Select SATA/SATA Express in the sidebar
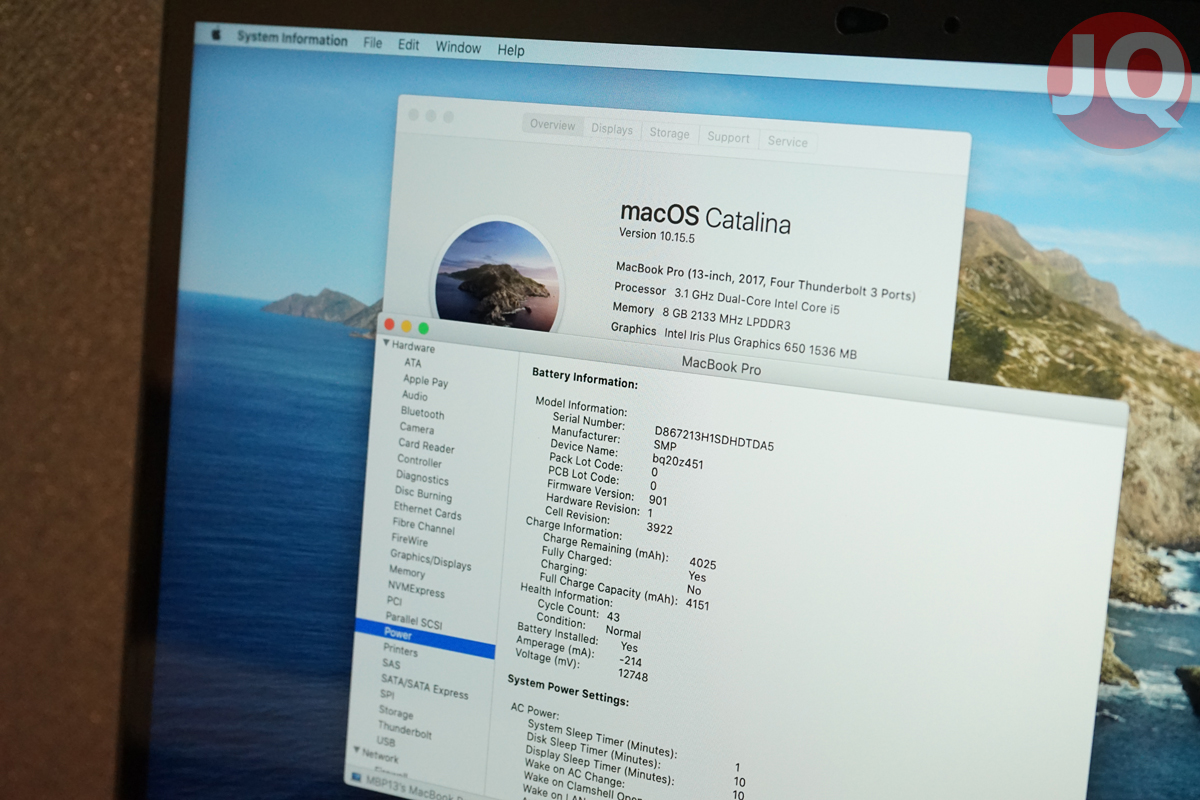This screenshot has height=800, width=1200. (x=424, y=686)
